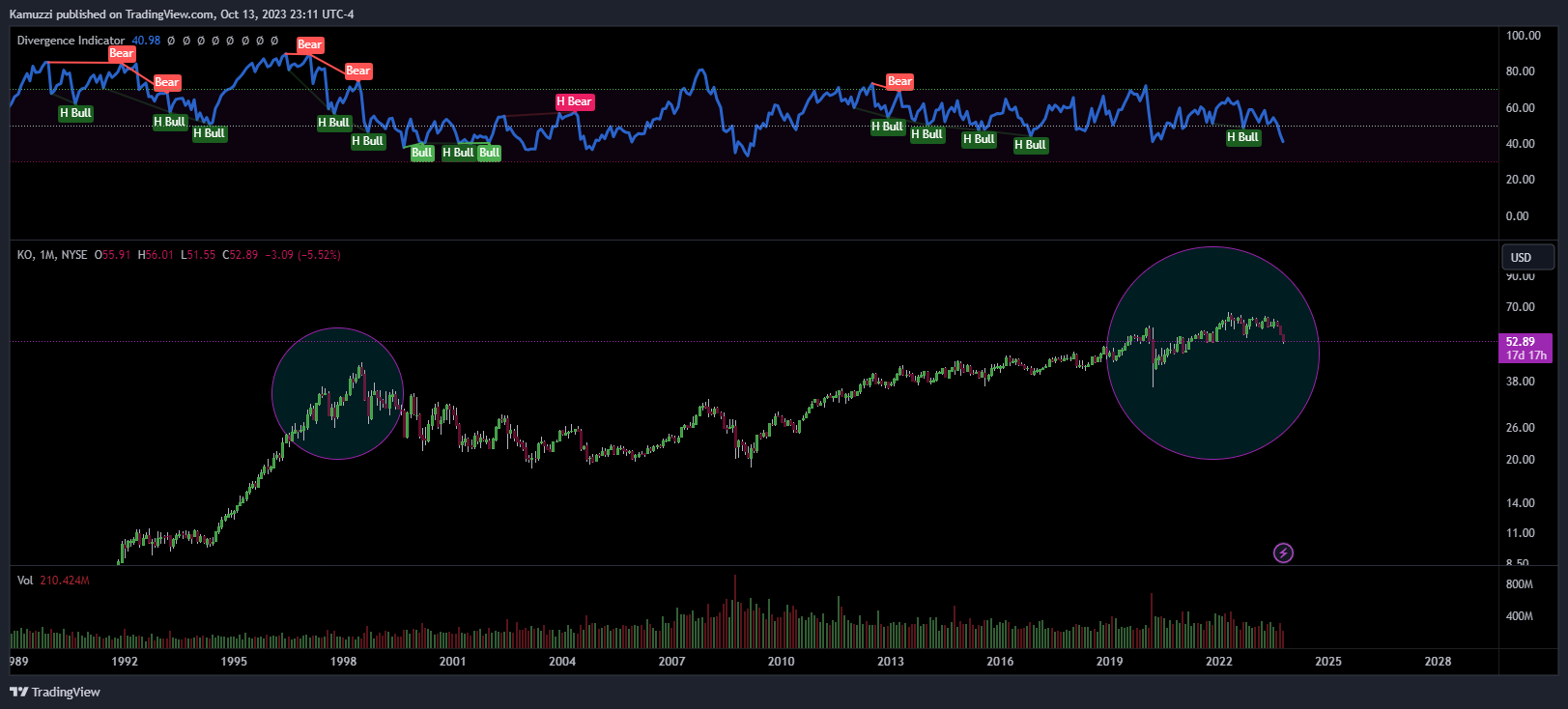Click 14.00 on the KO price scale
The width and height of the screenshot is (1568, 709).
click(x=1521, y=503)
